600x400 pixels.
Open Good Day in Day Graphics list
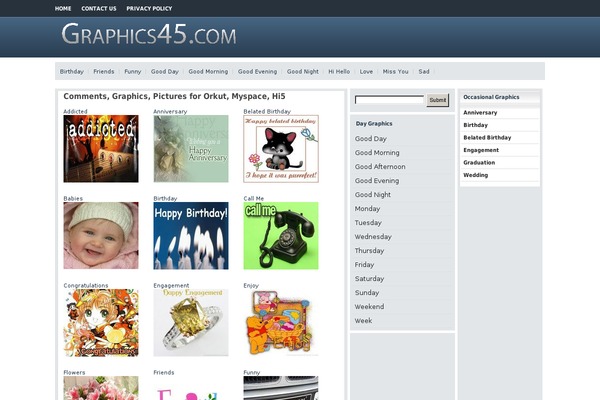tap(371, 139)
